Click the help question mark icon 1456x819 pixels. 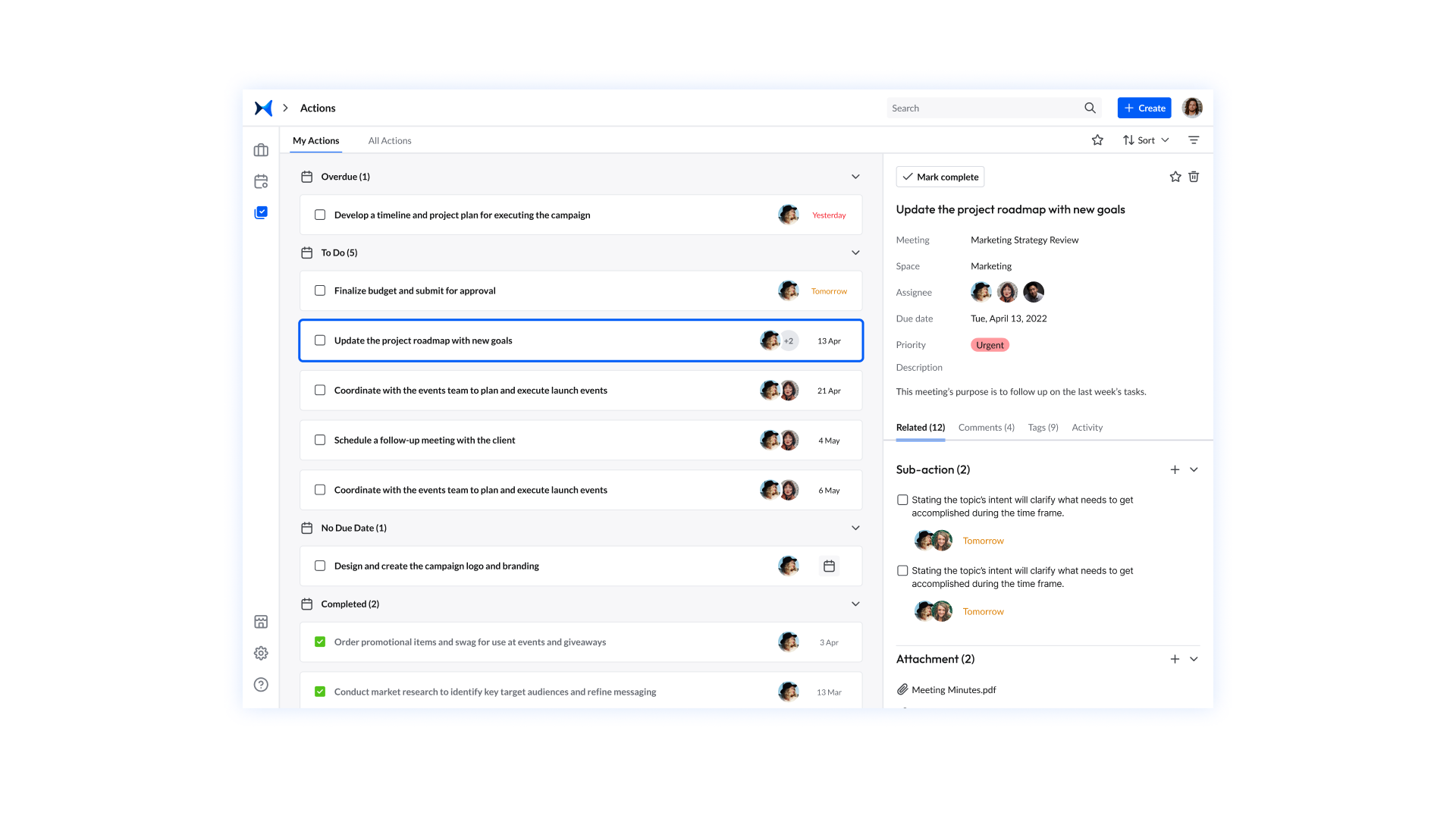coord(261,685)
